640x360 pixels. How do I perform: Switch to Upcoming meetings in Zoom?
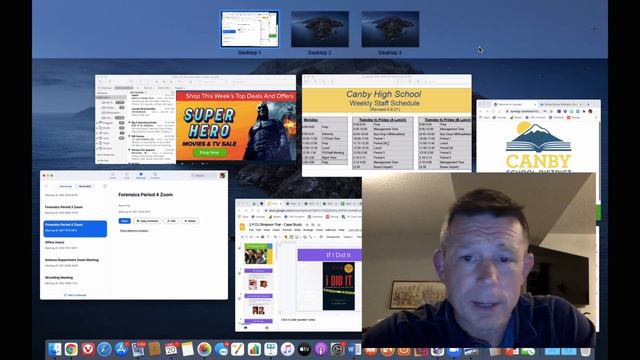pos(66,186)
